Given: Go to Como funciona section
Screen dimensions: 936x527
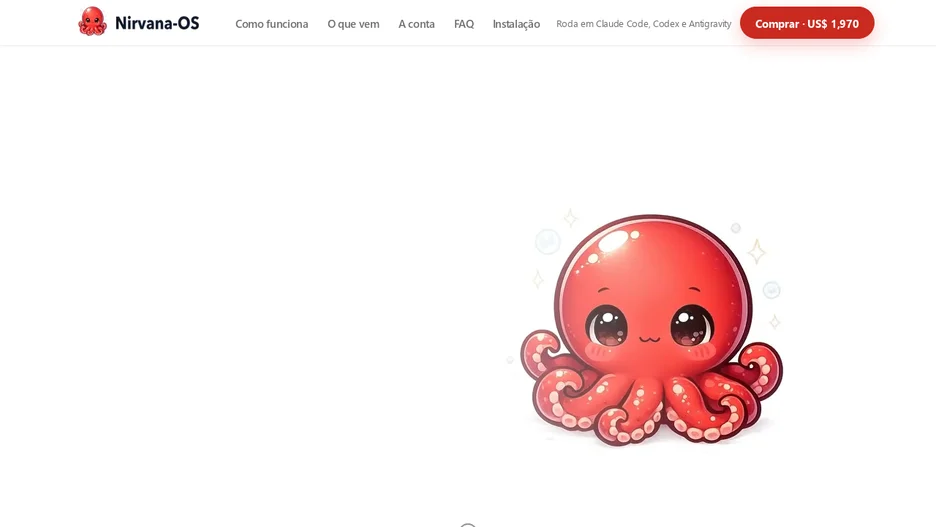Looking at the screenshot, I should coord(272,24).
